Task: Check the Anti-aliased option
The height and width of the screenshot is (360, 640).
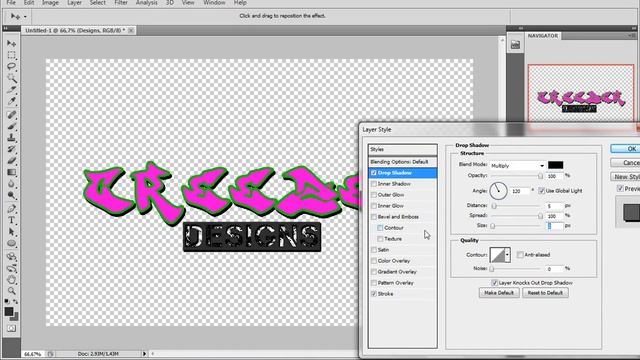Action: (520, 255)
